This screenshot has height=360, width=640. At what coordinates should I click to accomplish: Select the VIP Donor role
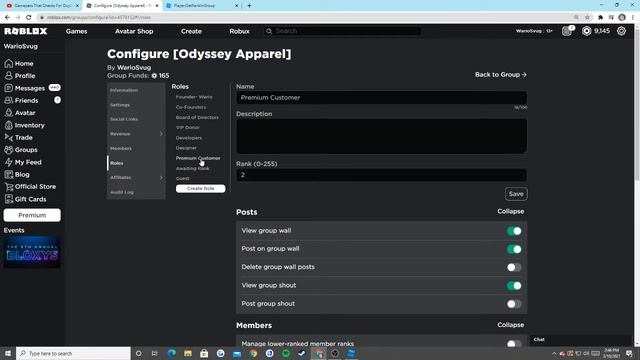pyautogui.click(x=188, y=128)
